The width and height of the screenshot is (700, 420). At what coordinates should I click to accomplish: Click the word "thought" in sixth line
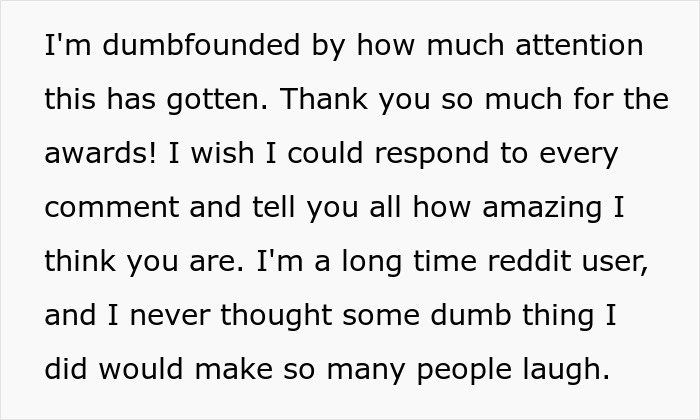276,316
